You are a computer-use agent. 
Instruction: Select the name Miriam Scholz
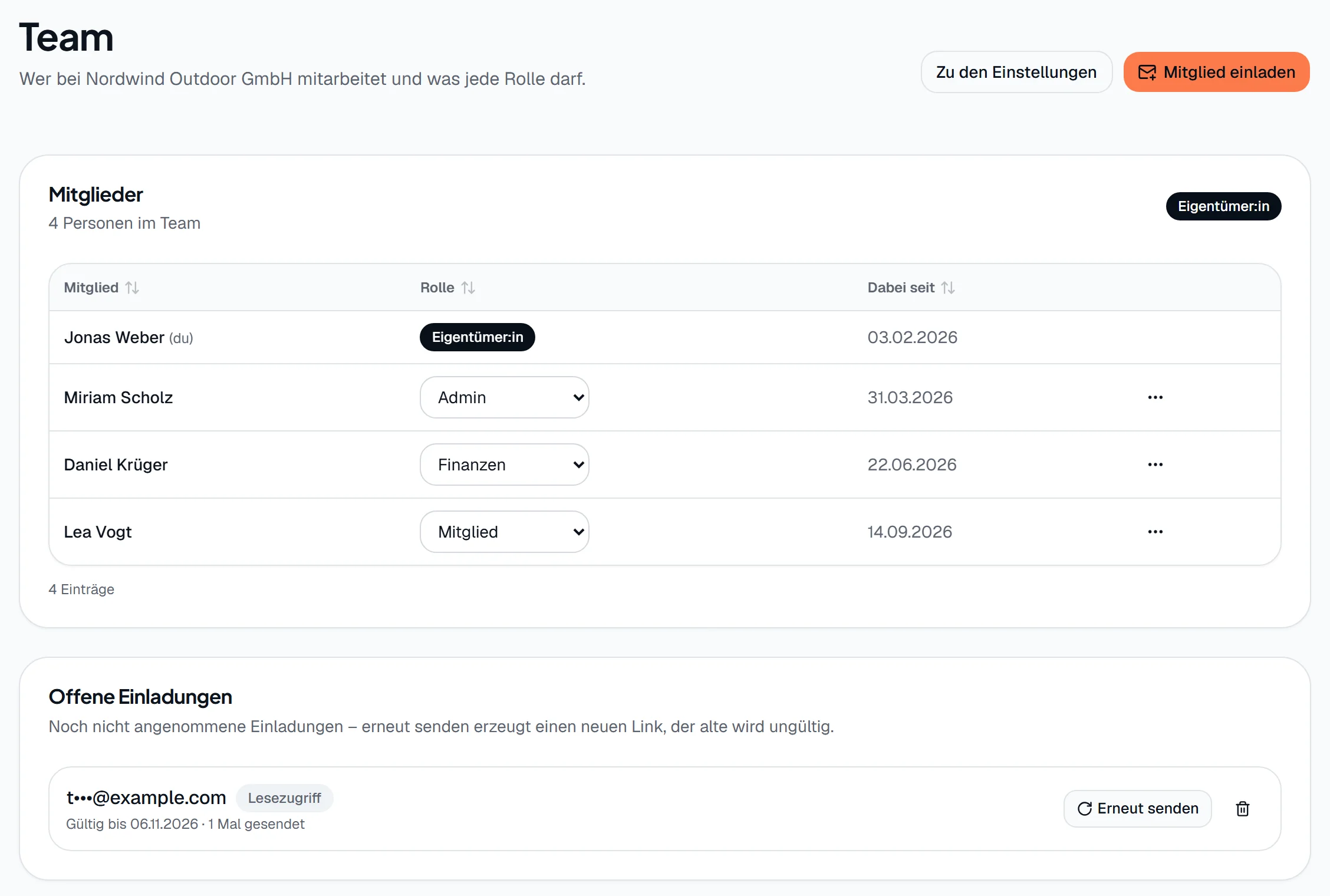(118, 398)
